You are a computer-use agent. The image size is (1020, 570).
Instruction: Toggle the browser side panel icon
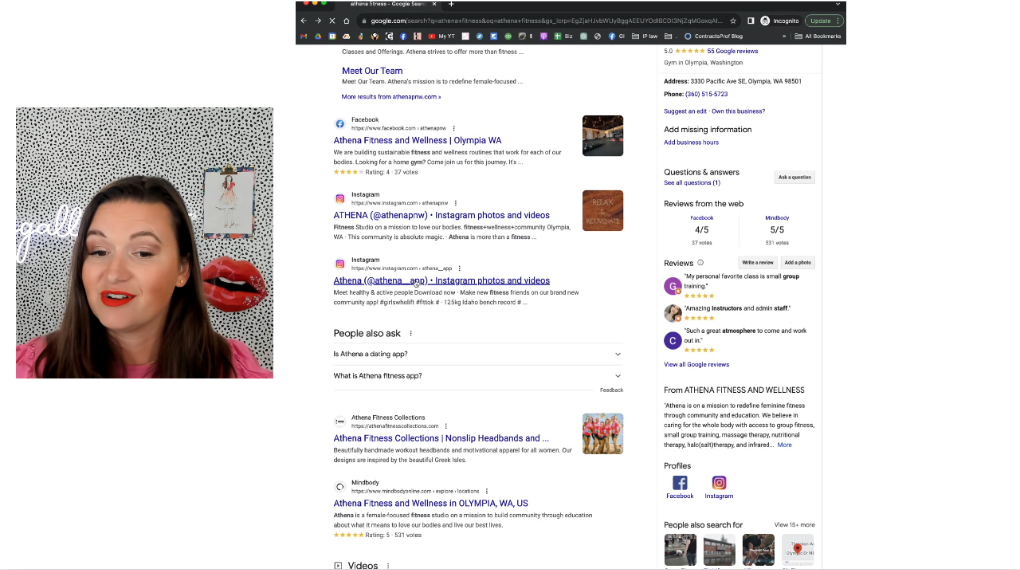coord(750,20)
